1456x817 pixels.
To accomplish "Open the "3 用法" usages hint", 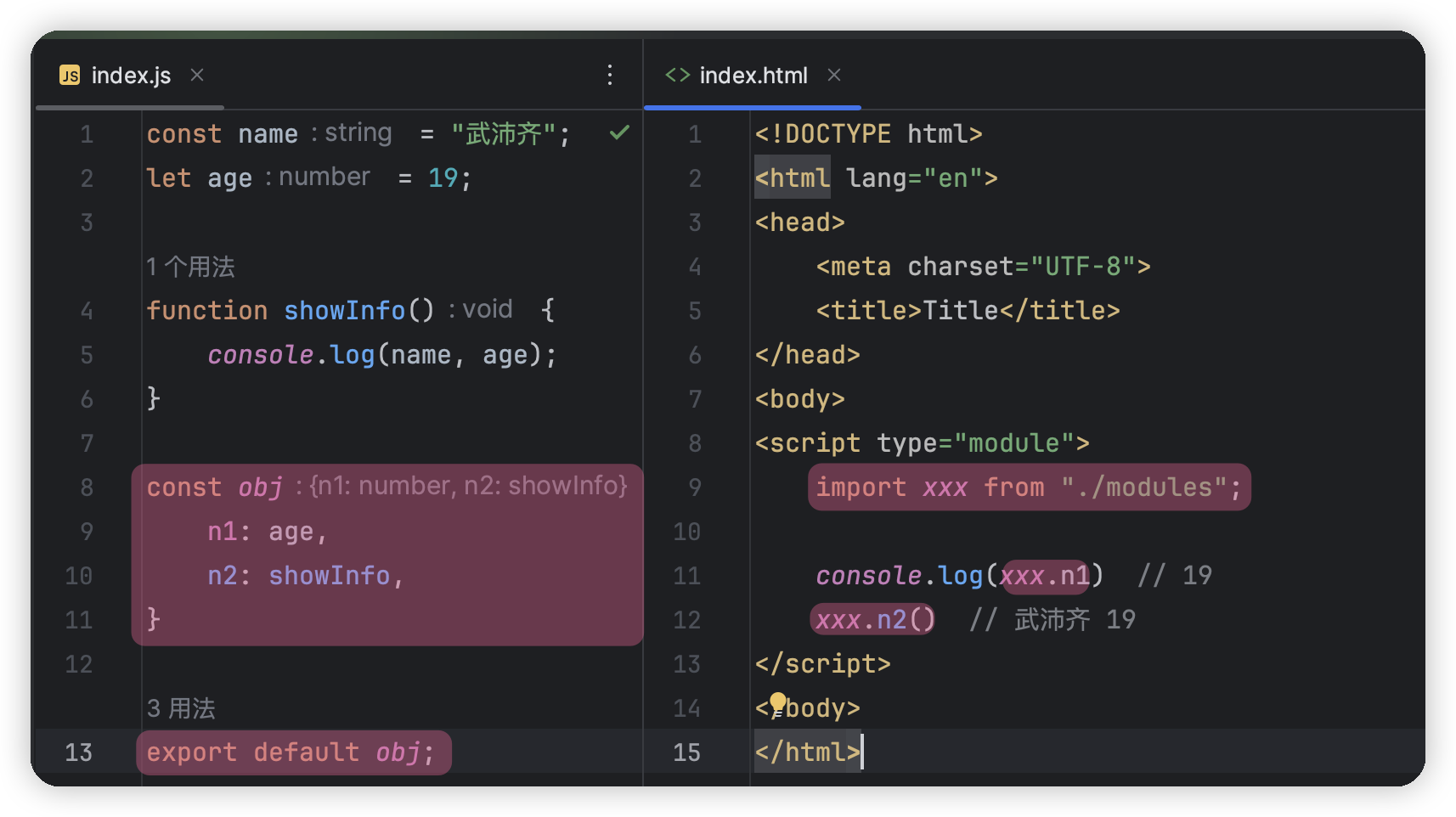I will [x=181, y=708].
